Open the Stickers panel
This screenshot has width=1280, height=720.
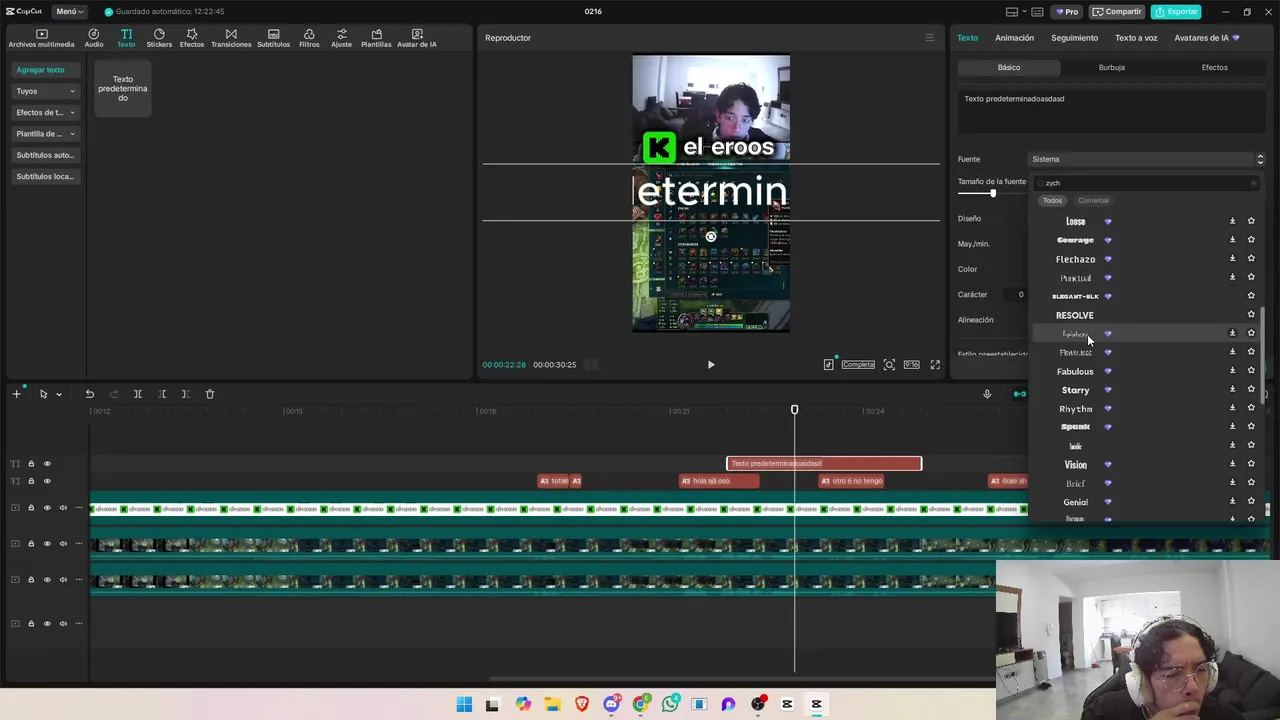pos(159,38)
